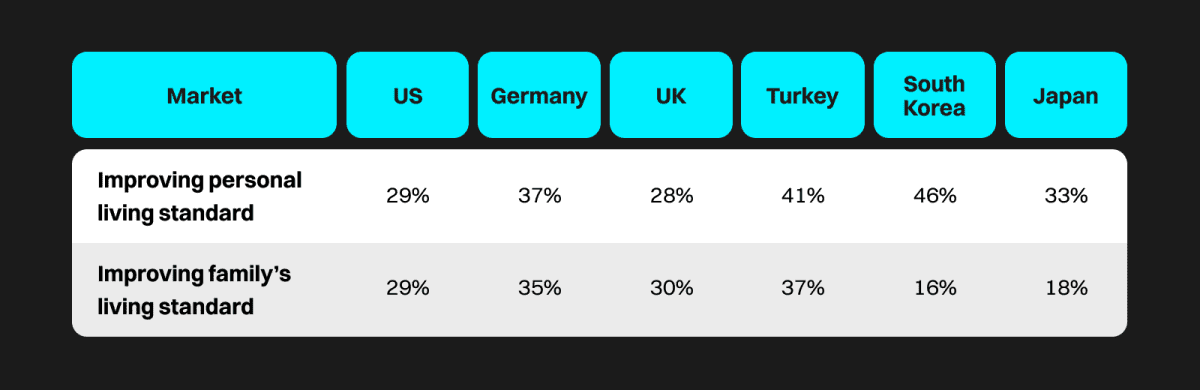
Task: Click Turkey's 41% personal standard value
Action: [x=802, y=196]
